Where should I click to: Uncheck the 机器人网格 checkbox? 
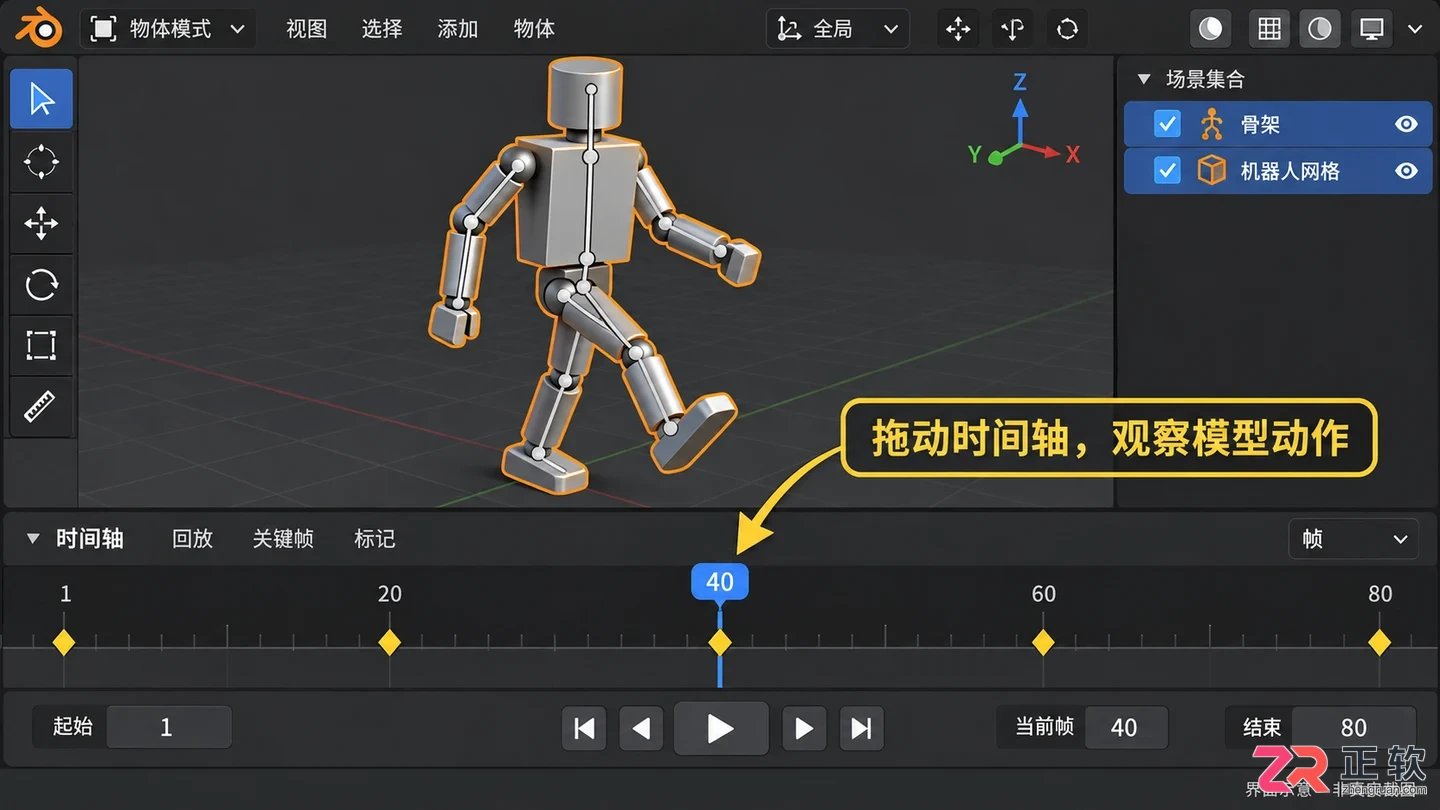1167,170
